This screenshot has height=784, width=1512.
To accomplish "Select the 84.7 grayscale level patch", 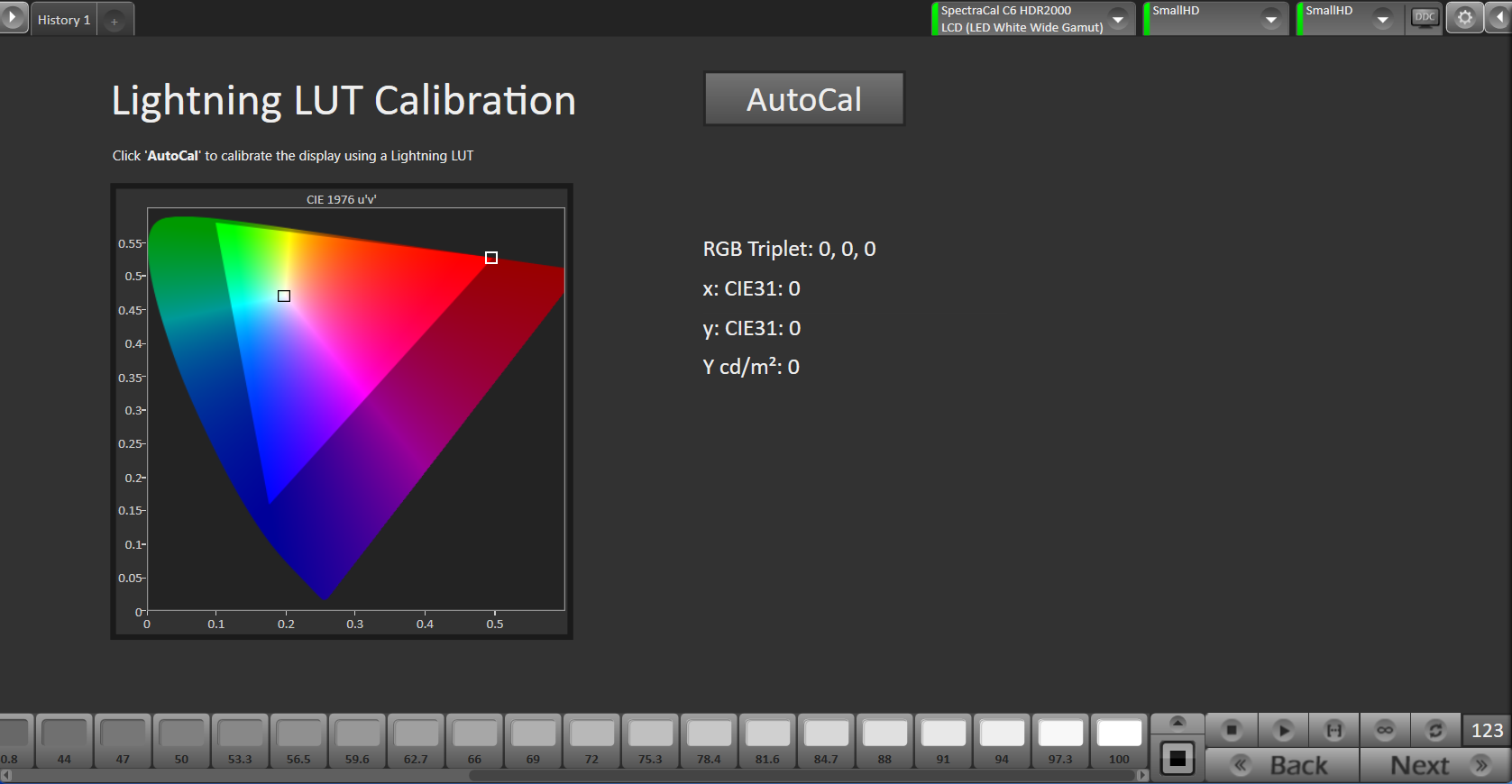I will click(x=826, y=741).
